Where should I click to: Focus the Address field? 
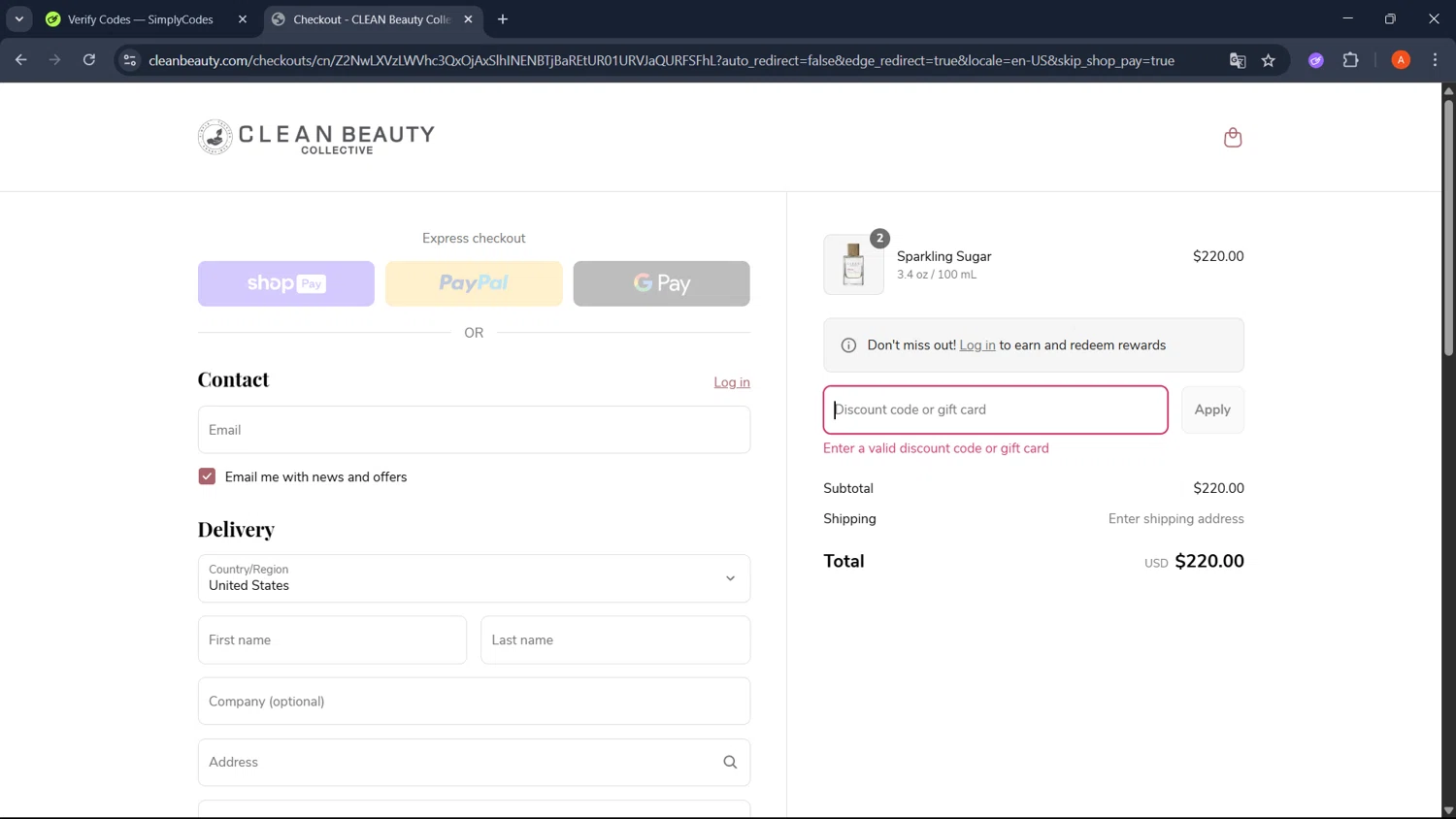click(474, 763)
